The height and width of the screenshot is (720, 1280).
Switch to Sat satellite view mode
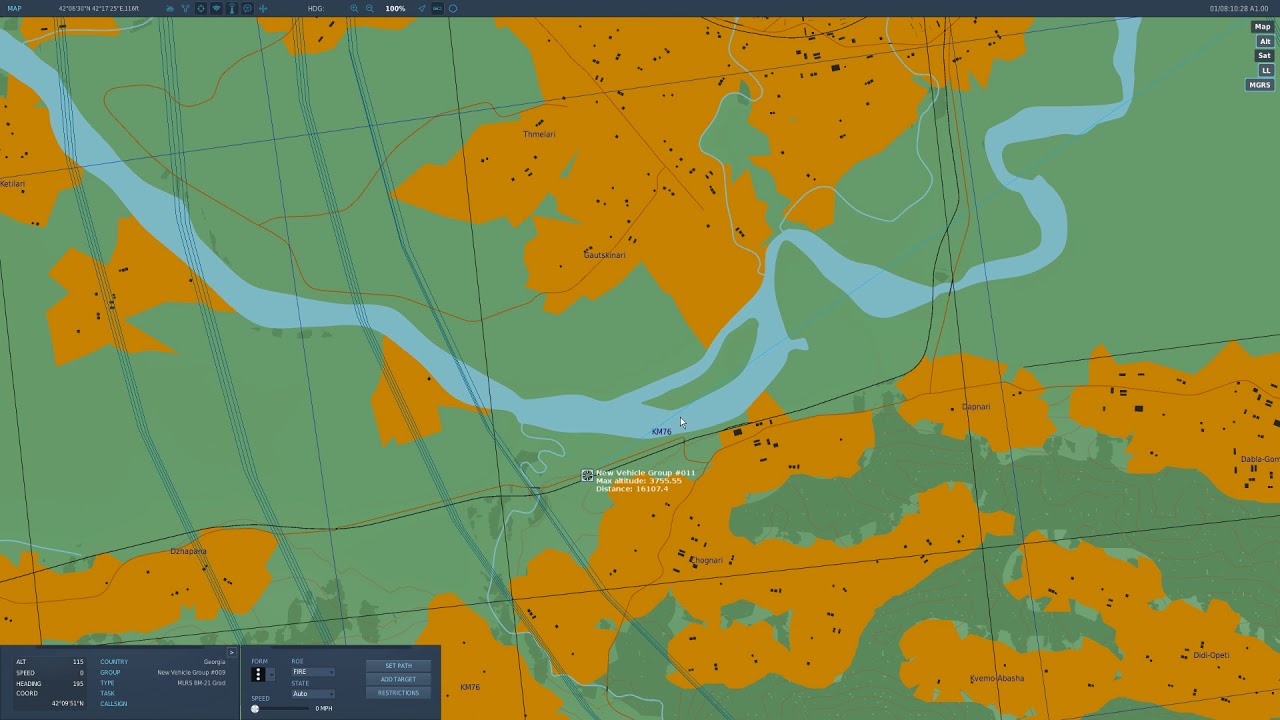tap(1264, 56)
